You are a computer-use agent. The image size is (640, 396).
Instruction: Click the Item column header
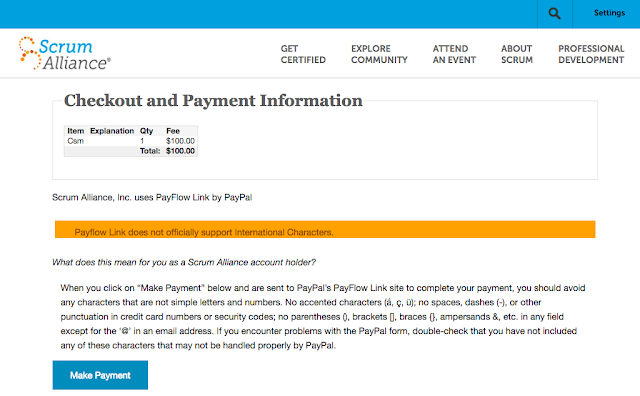76,131
